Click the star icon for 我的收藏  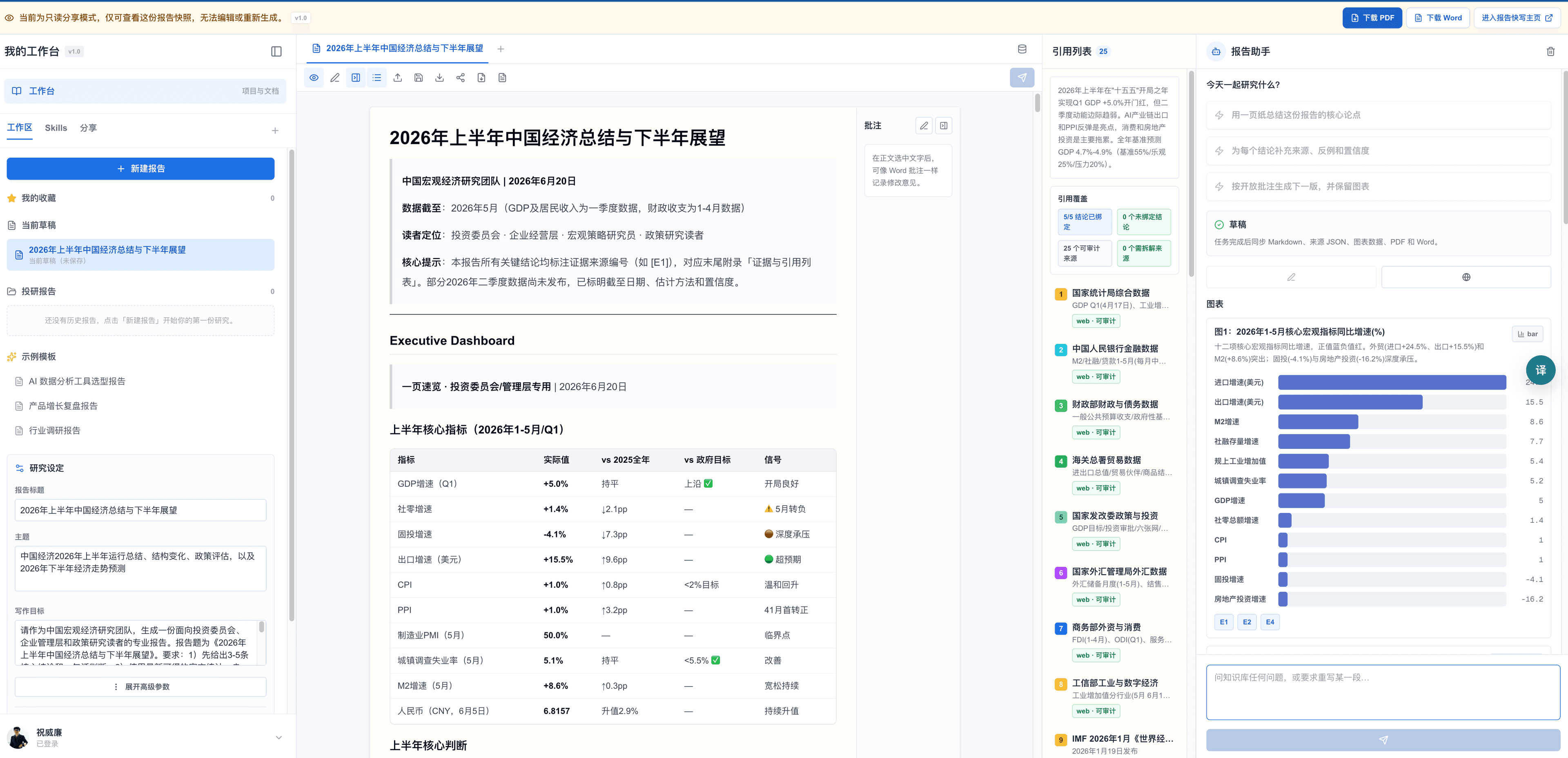click(x=11, y=198)
